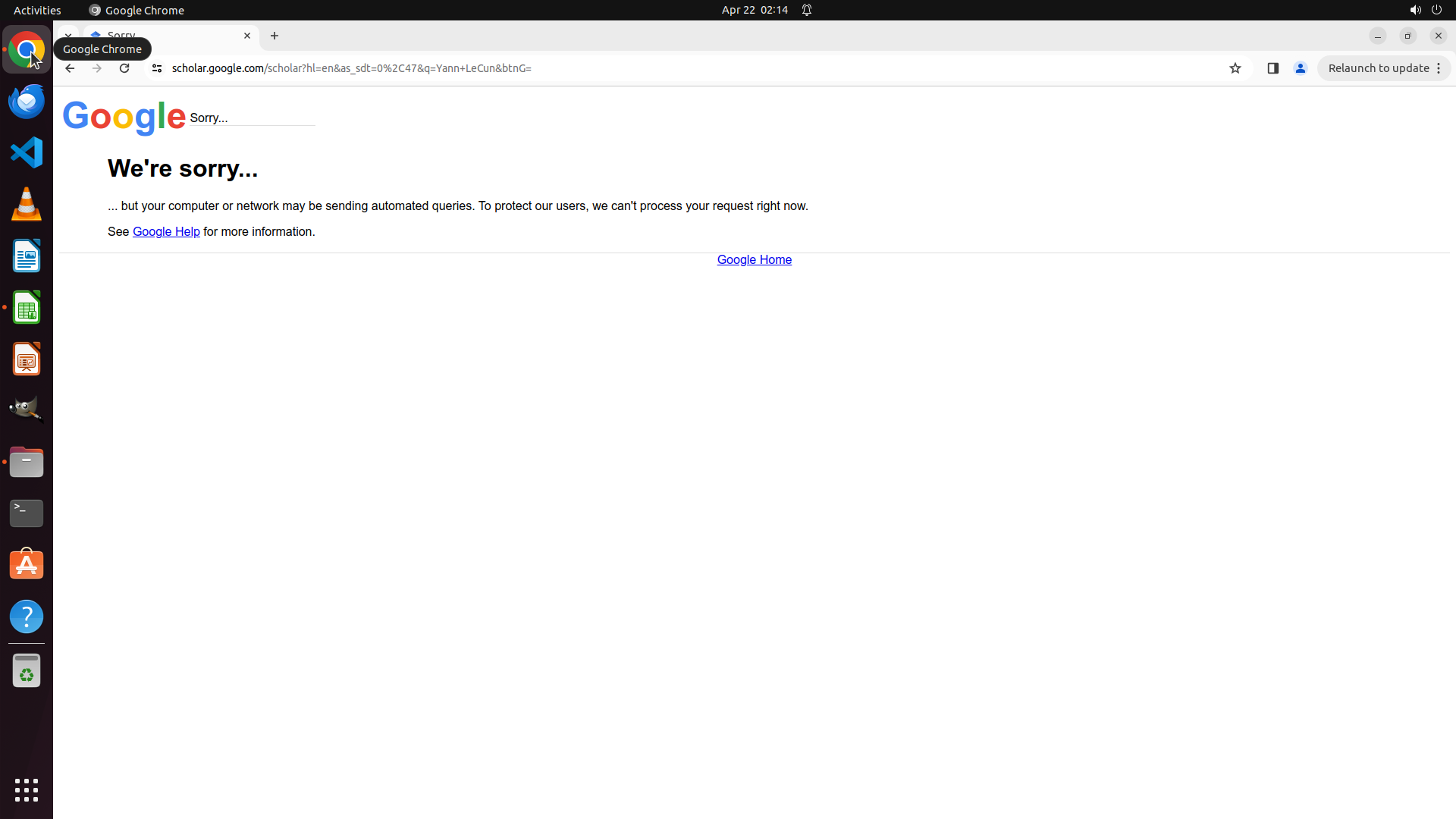
Task: Click Relaunch to update button
Action: point(1378,68)
